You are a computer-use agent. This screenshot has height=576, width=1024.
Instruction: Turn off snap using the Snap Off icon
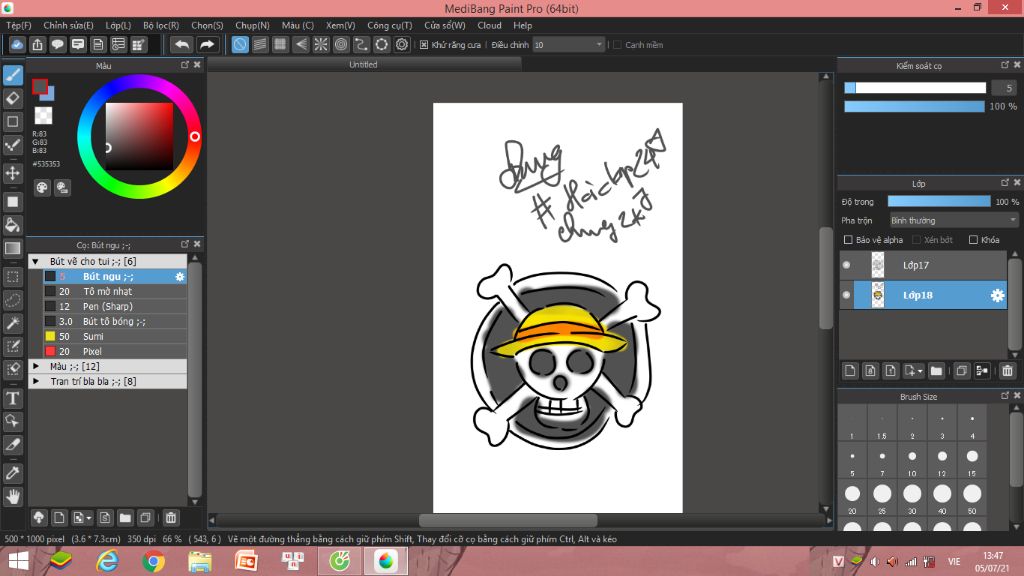(240, 44)
